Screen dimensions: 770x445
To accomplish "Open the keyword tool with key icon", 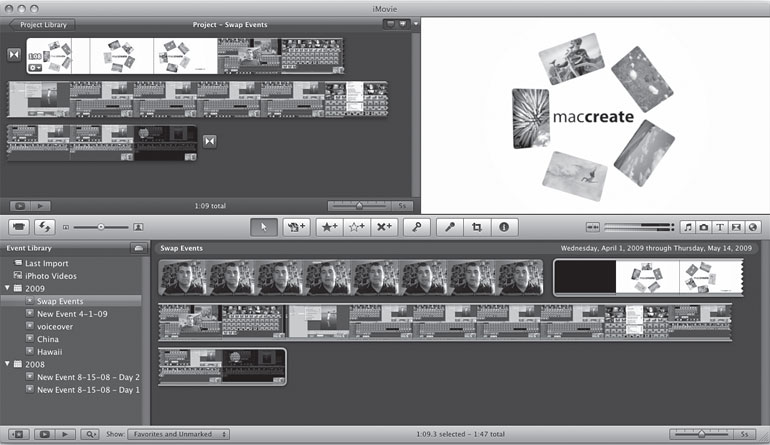I will (416, 227).
